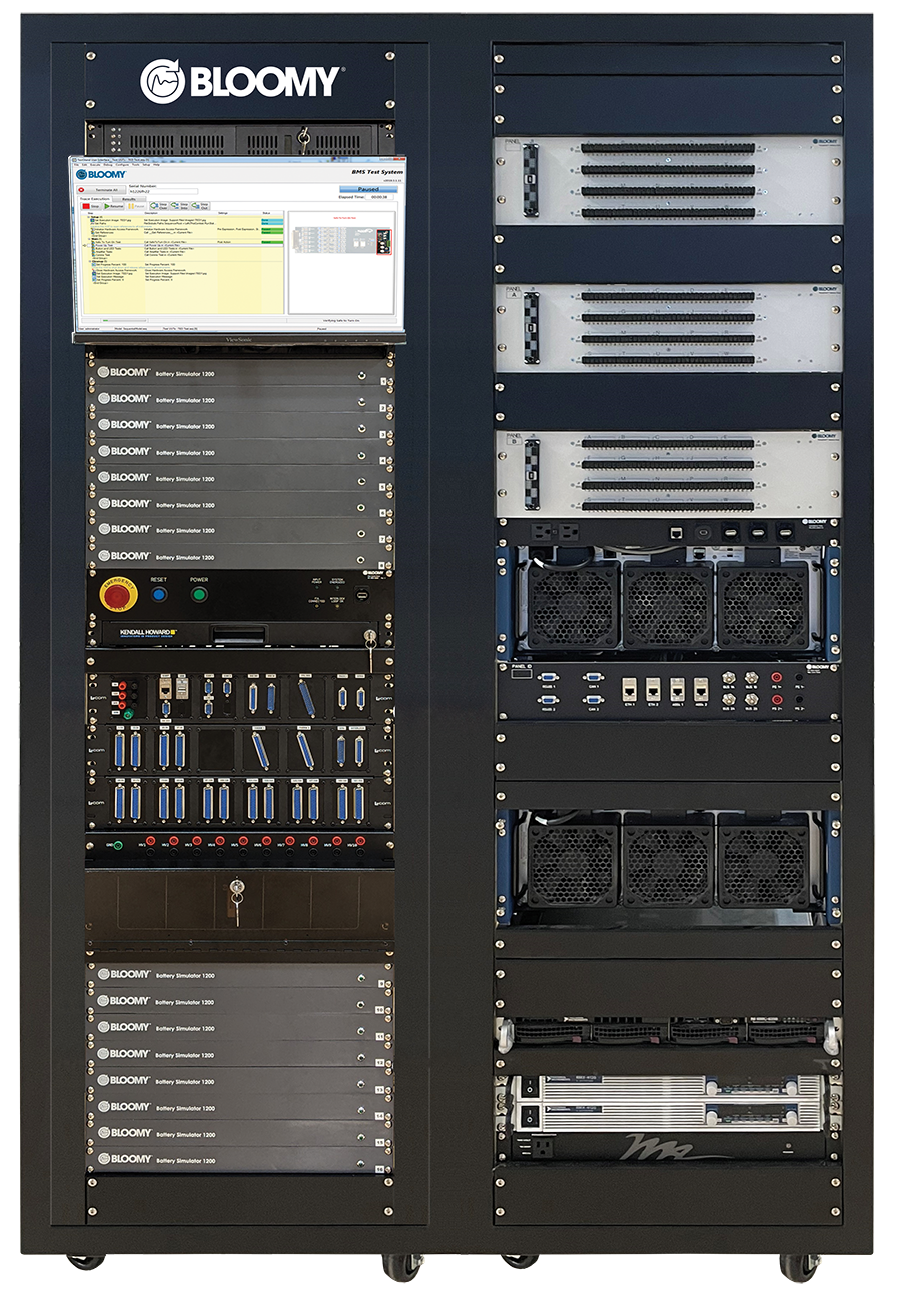Collapse the Main step group

click(89, 238)
